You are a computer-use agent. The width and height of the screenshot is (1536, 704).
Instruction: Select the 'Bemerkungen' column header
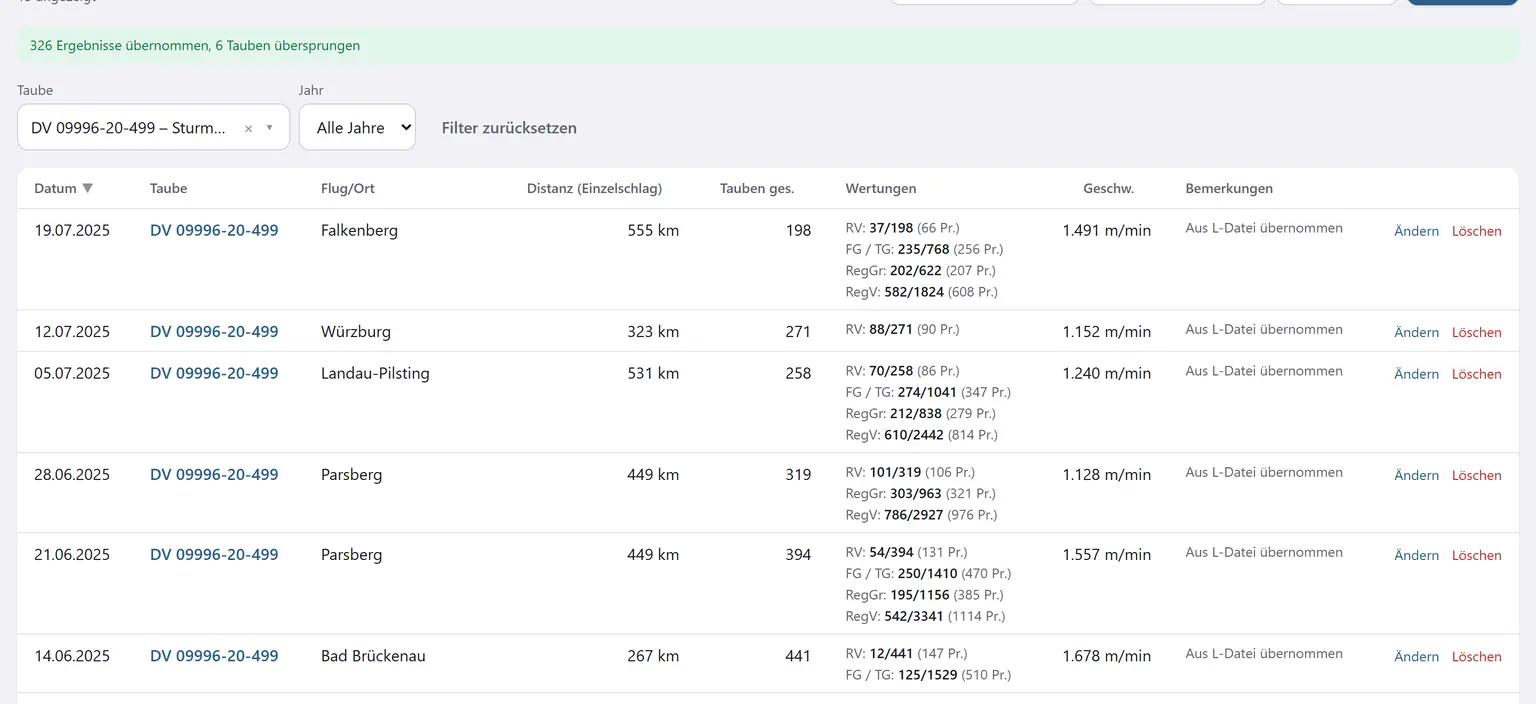click(x=1229, y=188)
